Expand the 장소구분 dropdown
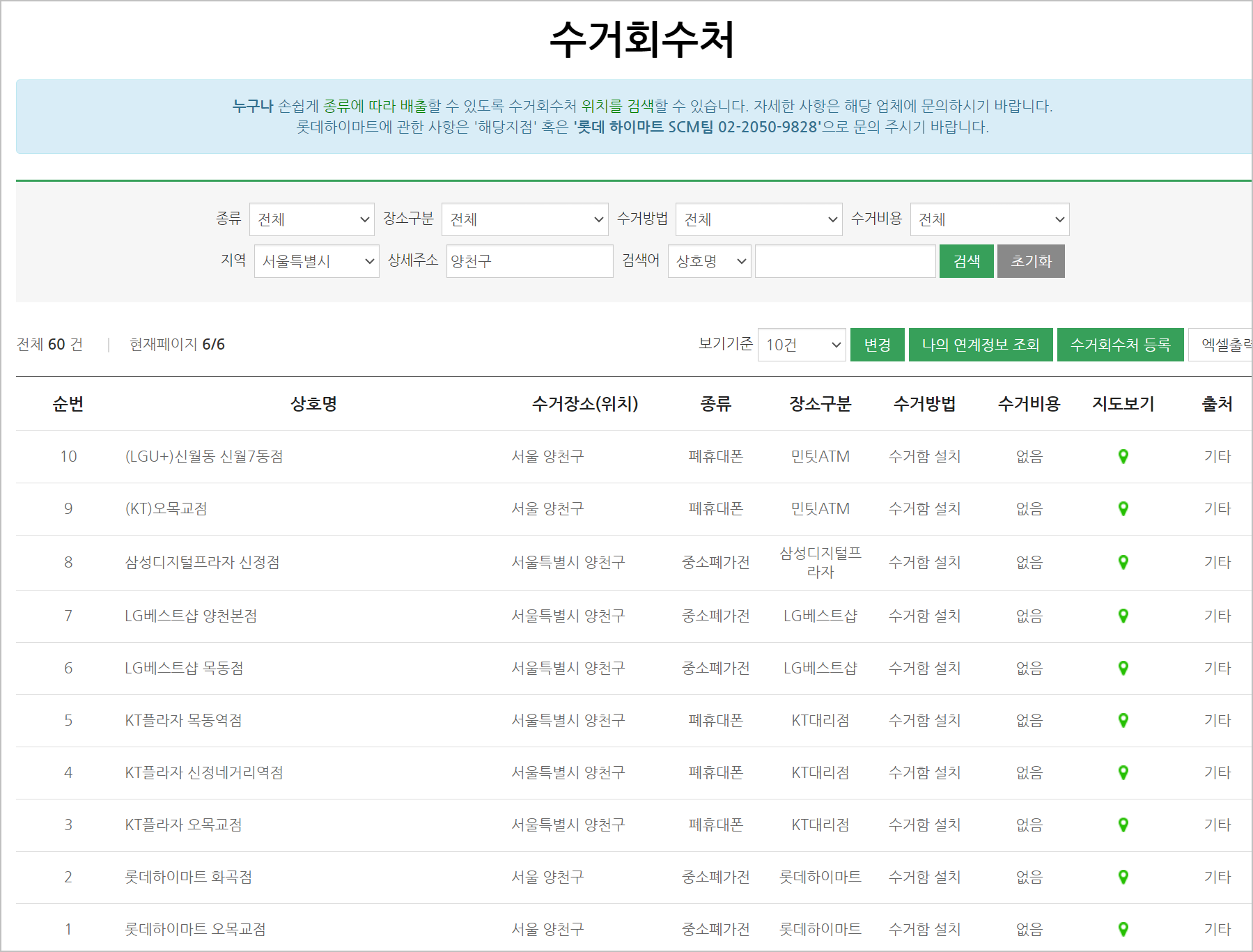The width and height of the screenshot is (1253, 952). pos(524,219)
